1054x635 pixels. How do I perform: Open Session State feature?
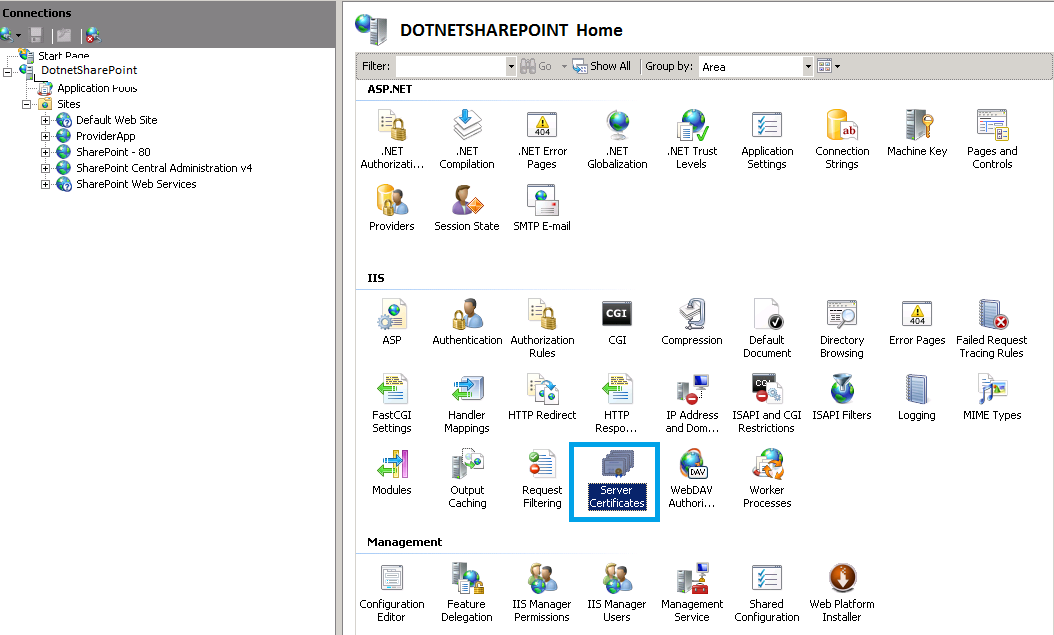coord(467,208)
